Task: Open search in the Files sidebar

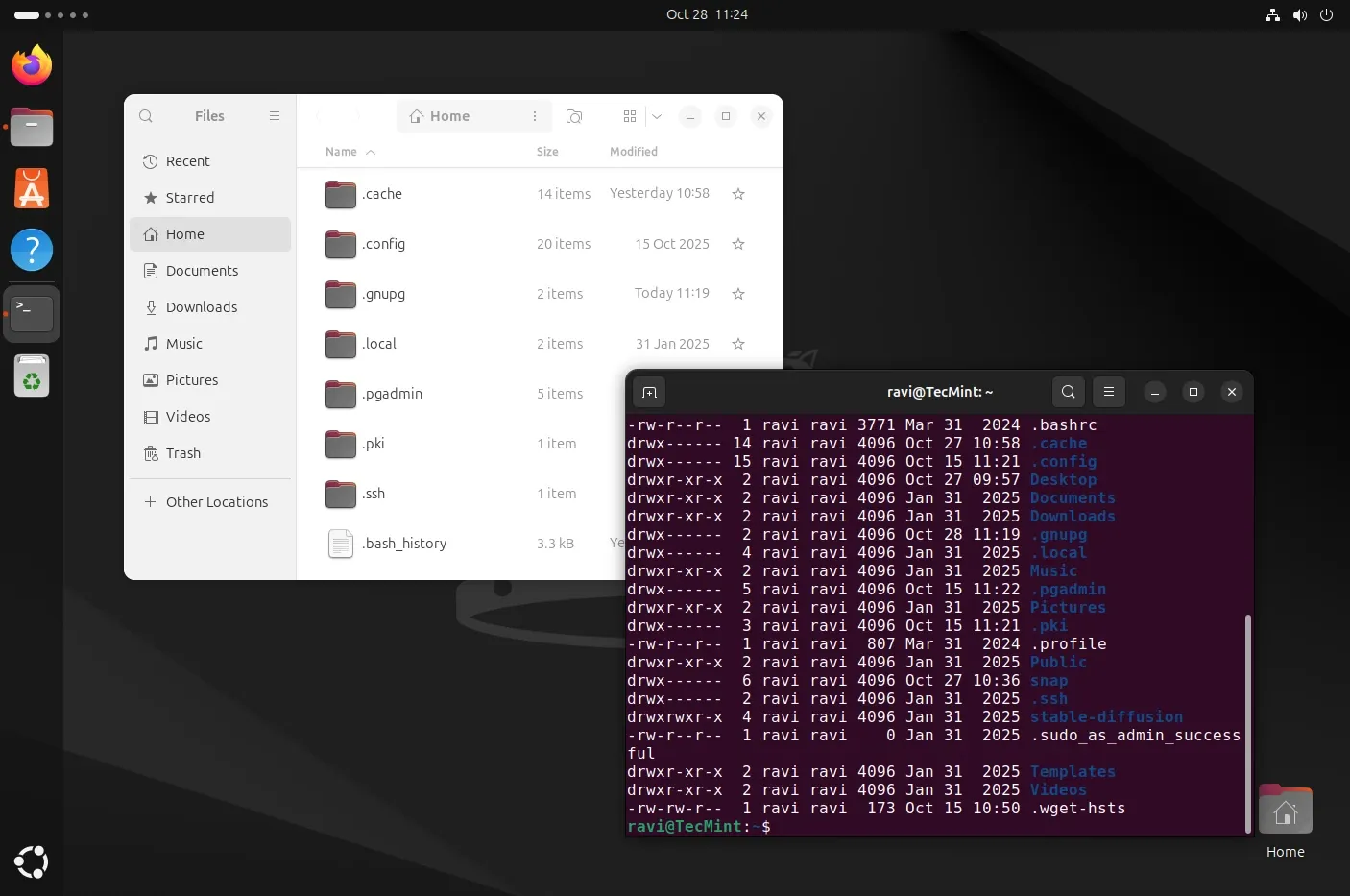Action: (146, 116)
